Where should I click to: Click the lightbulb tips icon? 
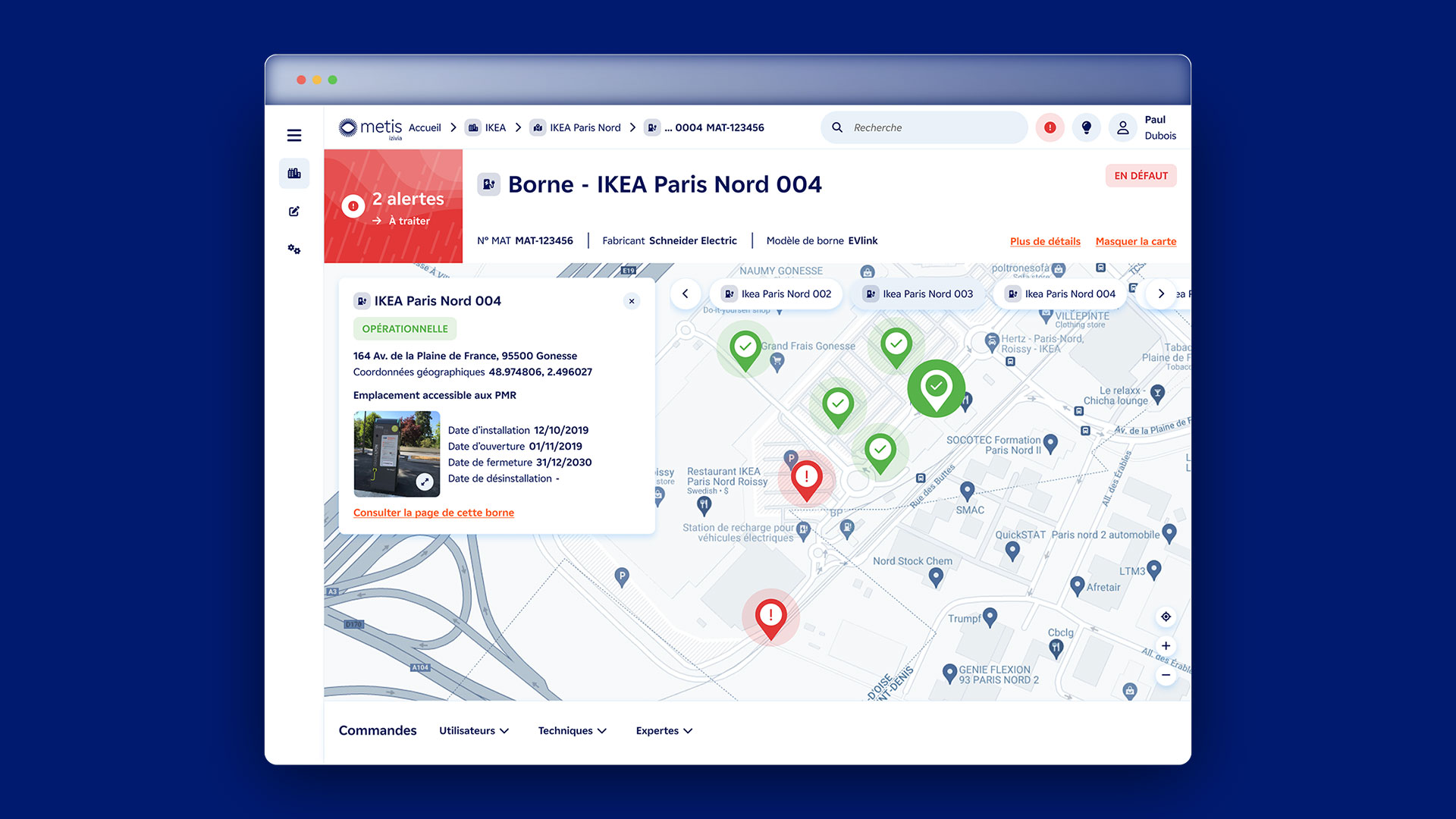(x=1086, y=127)
